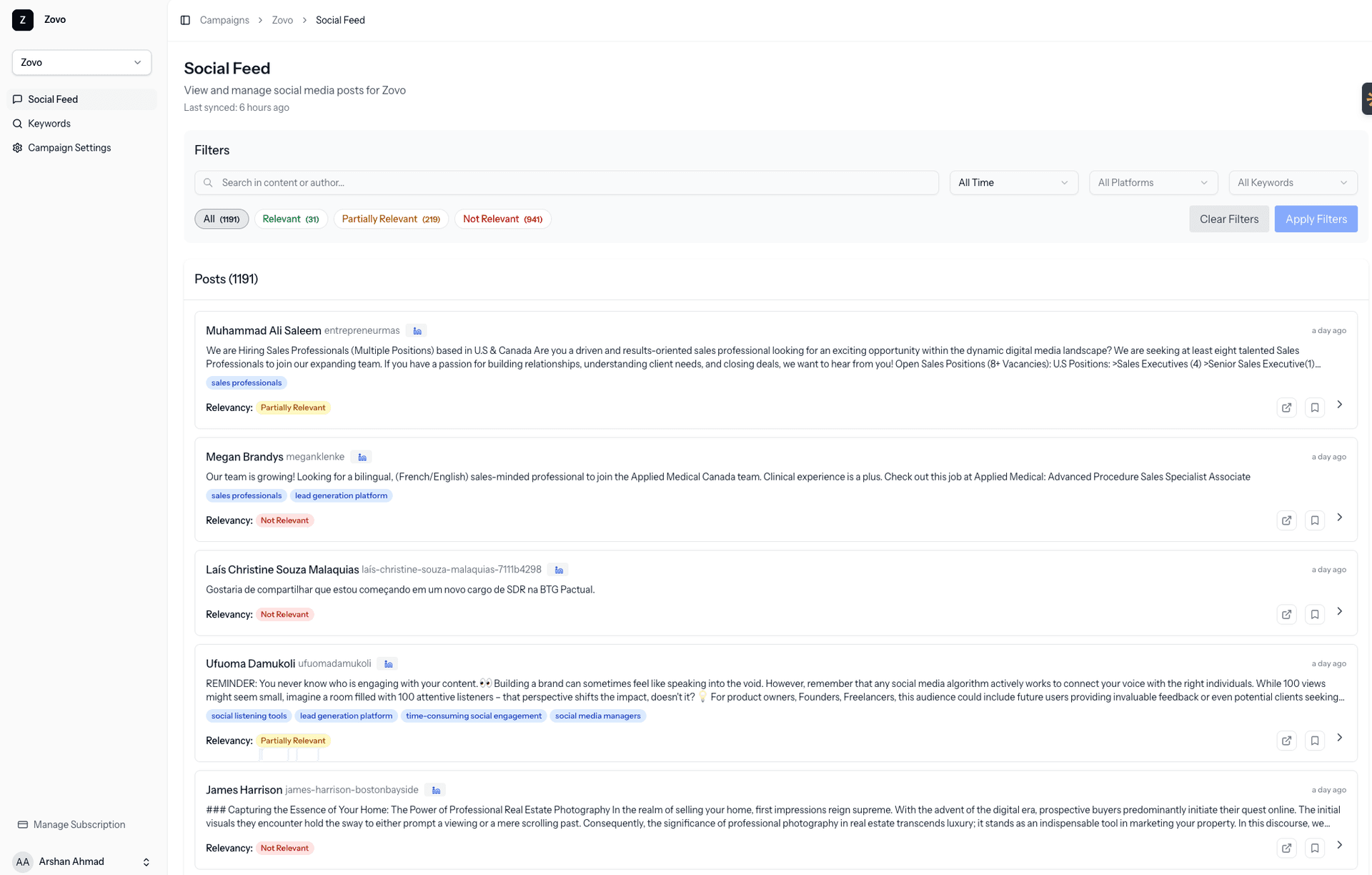
Task: Toggle the Partially Relevant filter chip
Action: (x=391, y=219)
